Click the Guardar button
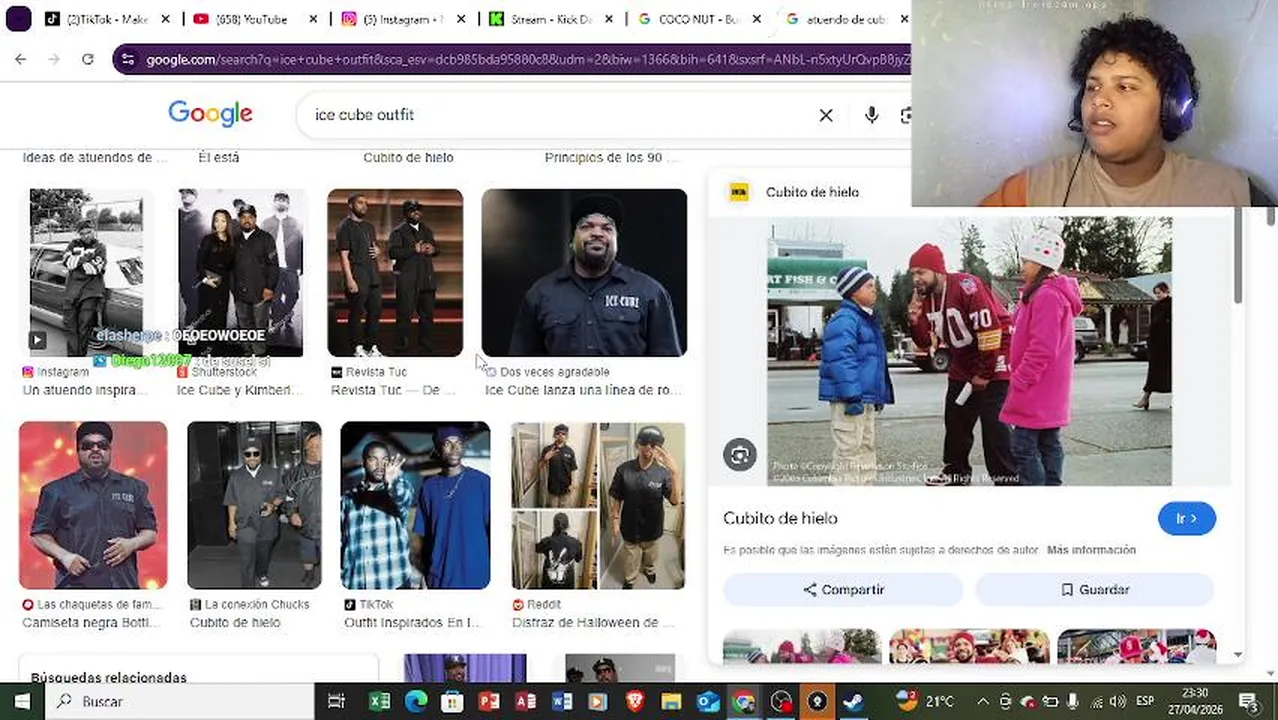Image resolution: width=1278 pixels, height=720 pixels. (1094, 590)
